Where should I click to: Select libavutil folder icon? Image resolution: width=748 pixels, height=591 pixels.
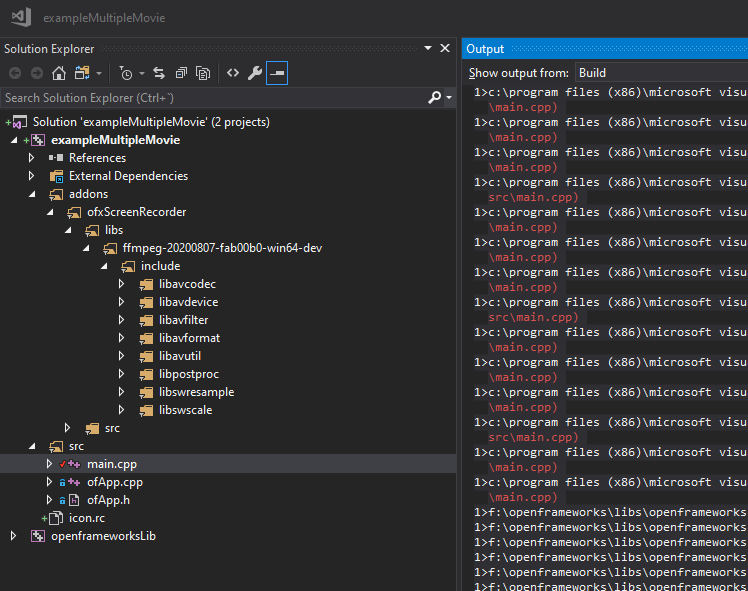tap(146, 357)
